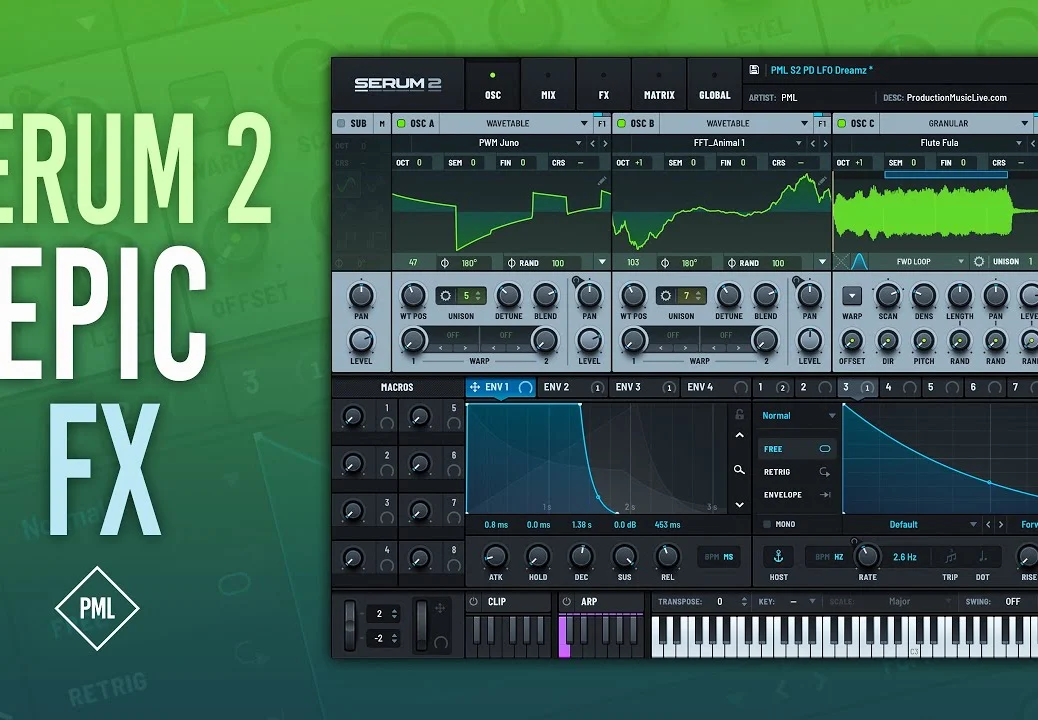Image resolution: width=1038 pixels, height=720 pixels.
Task: Select the ENV 3 tab
Action: point(645,387)
